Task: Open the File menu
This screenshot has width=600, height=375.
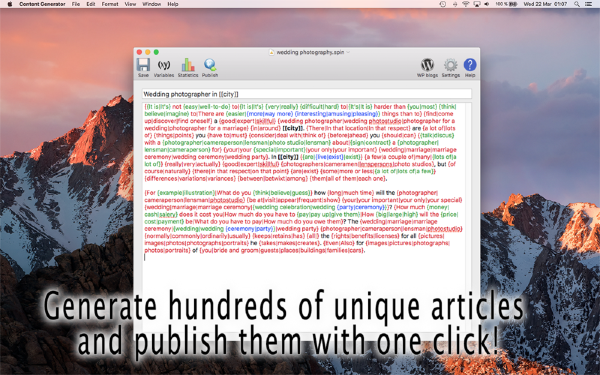Action: (76, 4)
